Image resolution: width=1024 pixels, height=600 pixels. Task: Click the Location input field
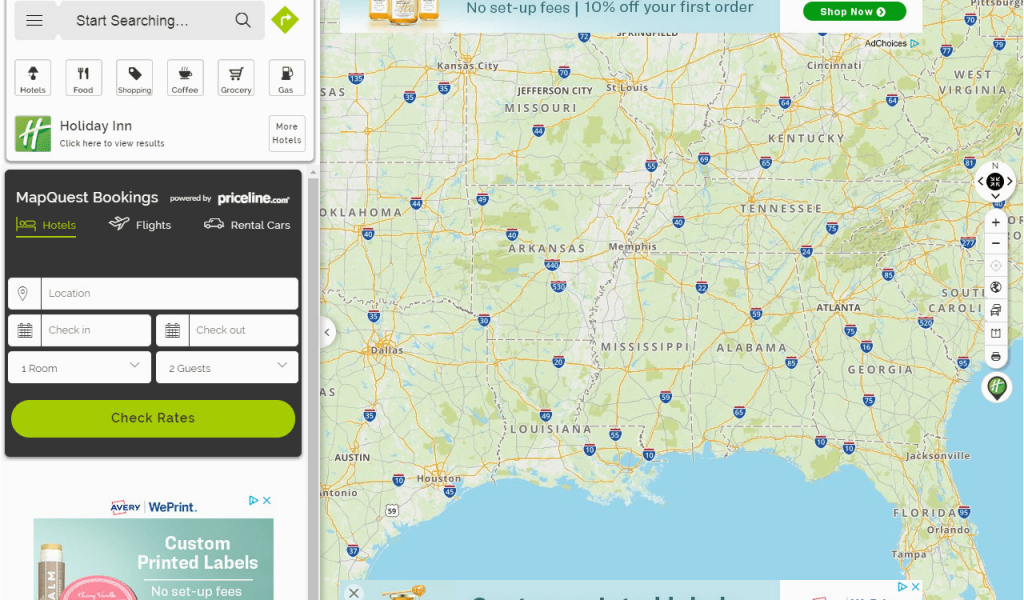(x=168, y=293)
